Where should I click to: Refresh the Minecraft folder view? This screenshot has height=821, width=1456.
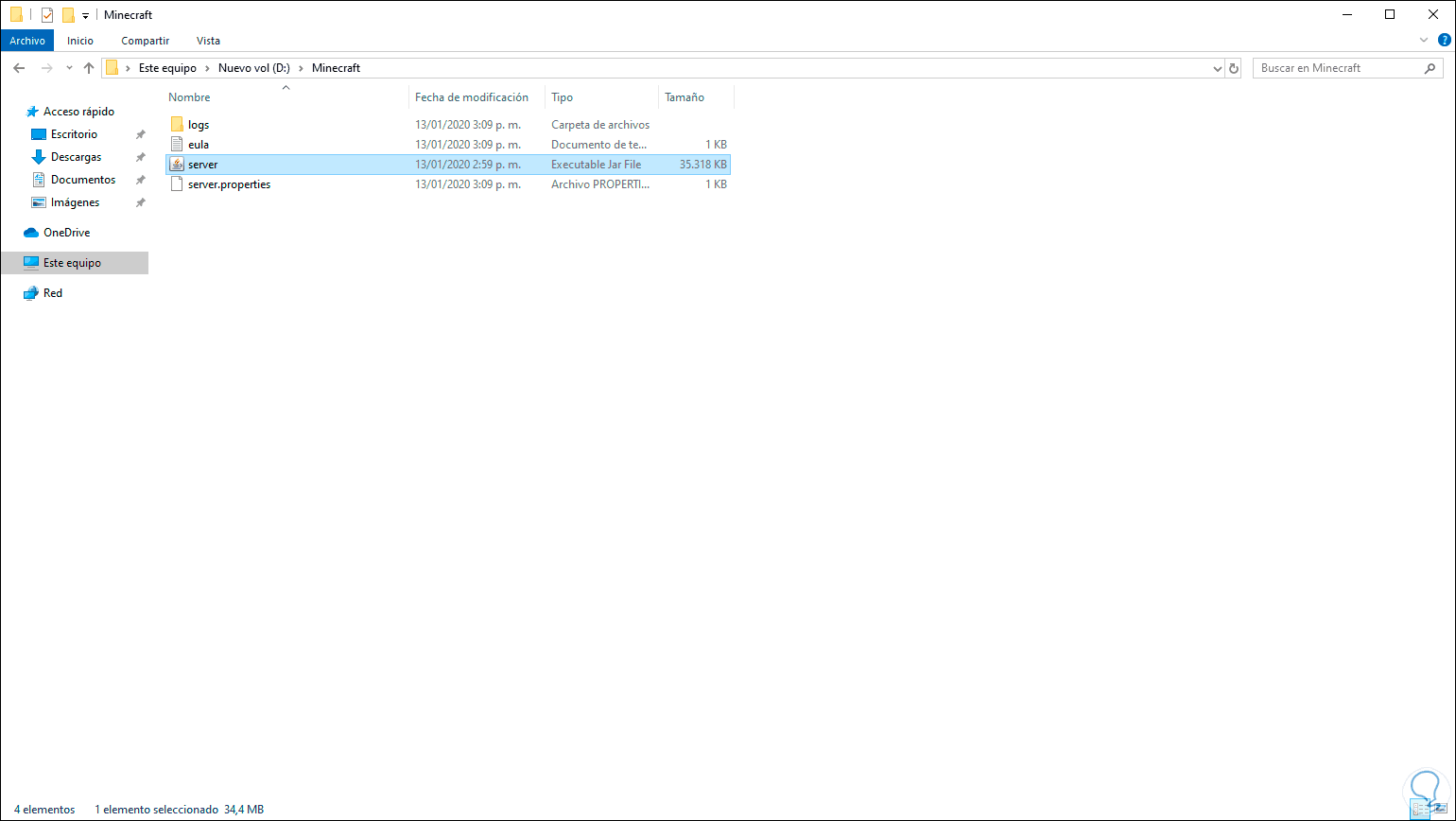[x=1233, y=68]
